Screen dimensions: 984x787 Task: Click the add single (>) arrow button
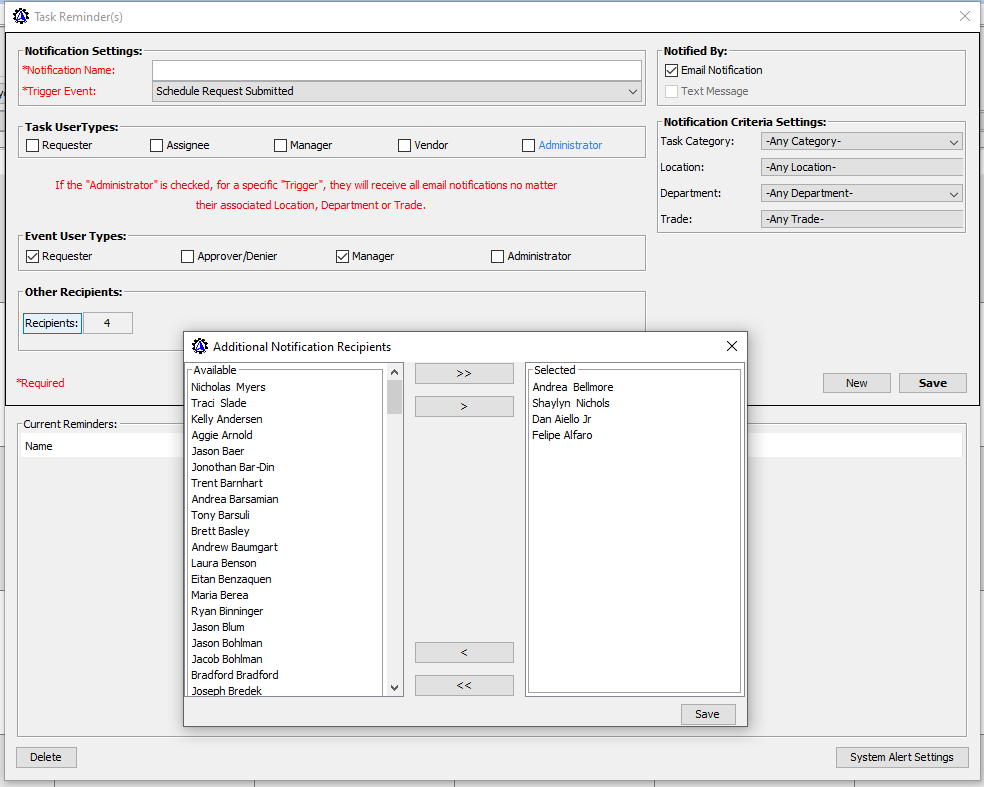(464, 407)
